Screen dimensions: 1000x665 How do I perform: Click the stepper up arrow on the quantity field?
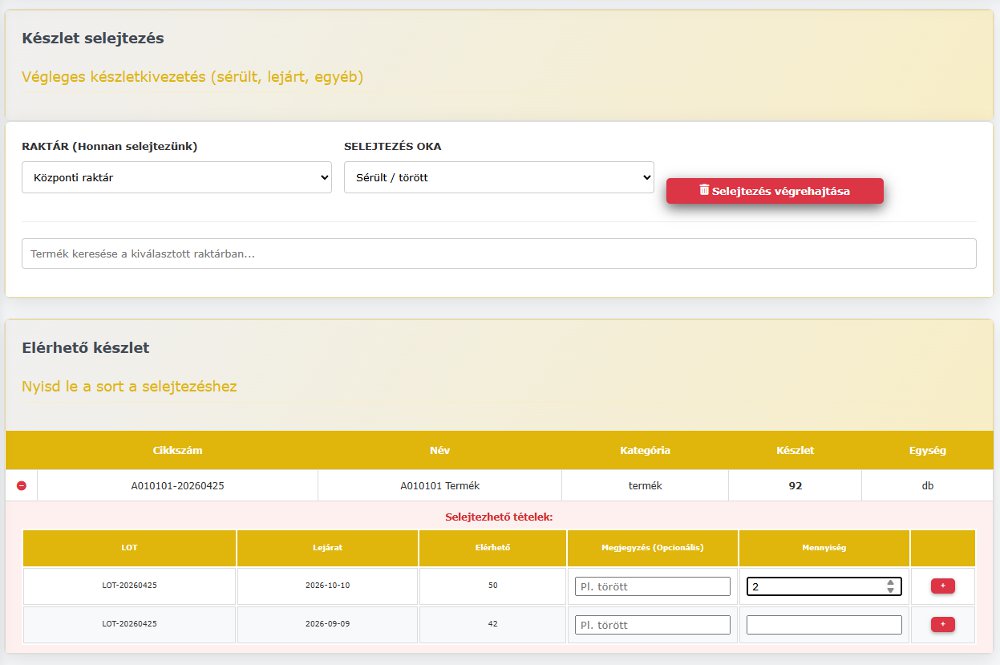point(890,581)
